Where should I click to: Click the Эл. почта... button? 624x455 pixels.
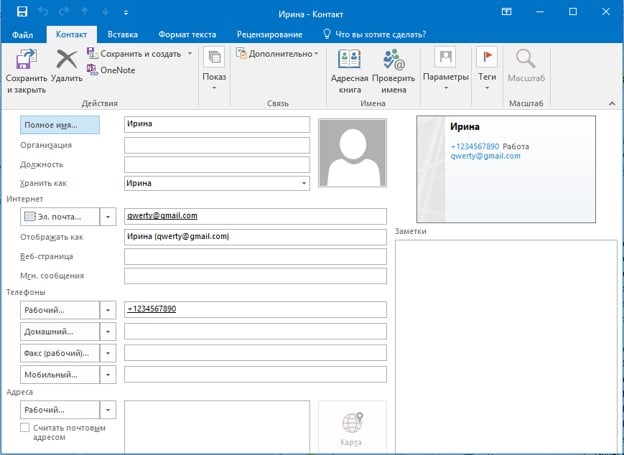coord(60,217)
